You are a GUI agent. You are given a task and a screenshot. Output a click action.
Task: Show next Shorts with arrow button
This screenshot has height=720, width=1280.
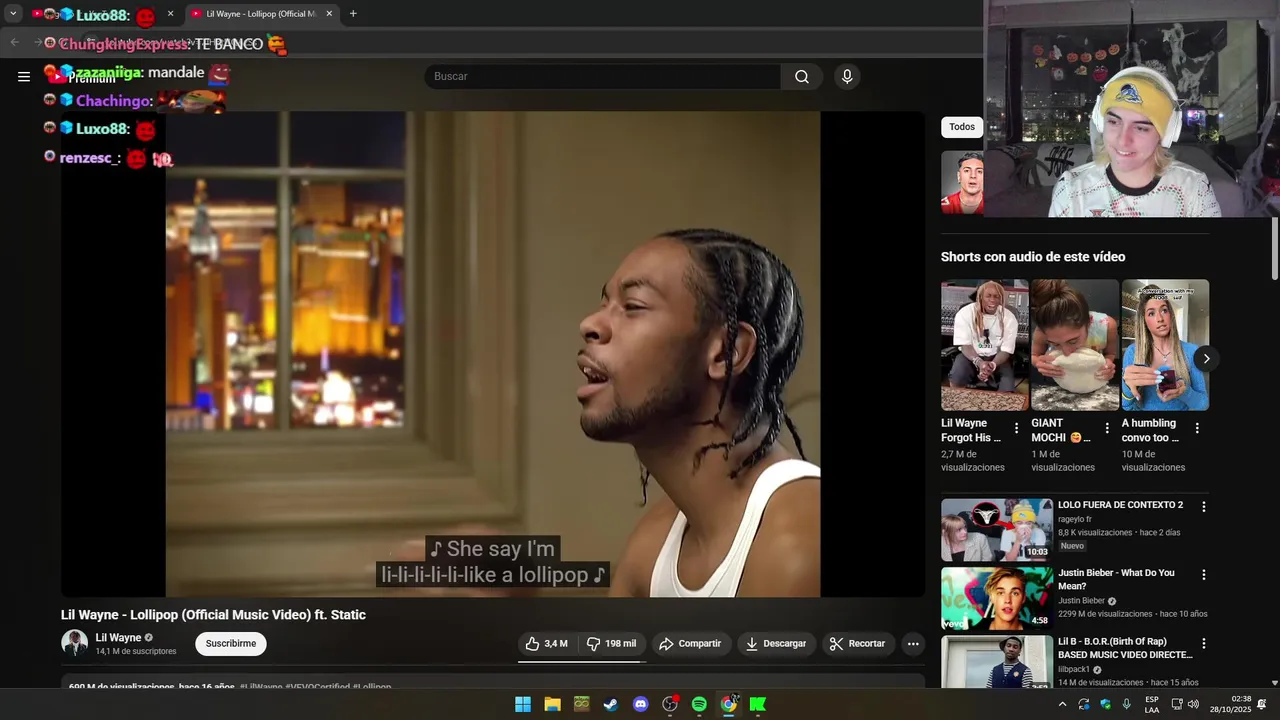tap(1206, 358)
